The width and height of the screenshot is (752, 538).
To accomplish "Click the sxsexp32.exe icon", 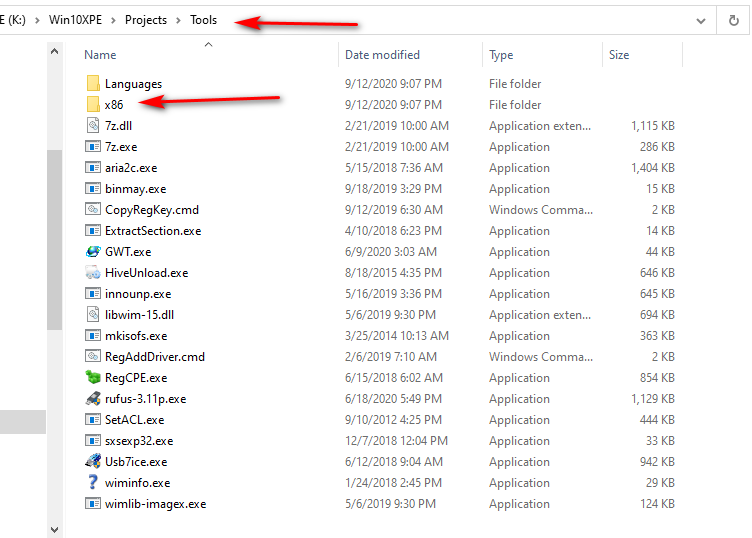I will [93, 441].
